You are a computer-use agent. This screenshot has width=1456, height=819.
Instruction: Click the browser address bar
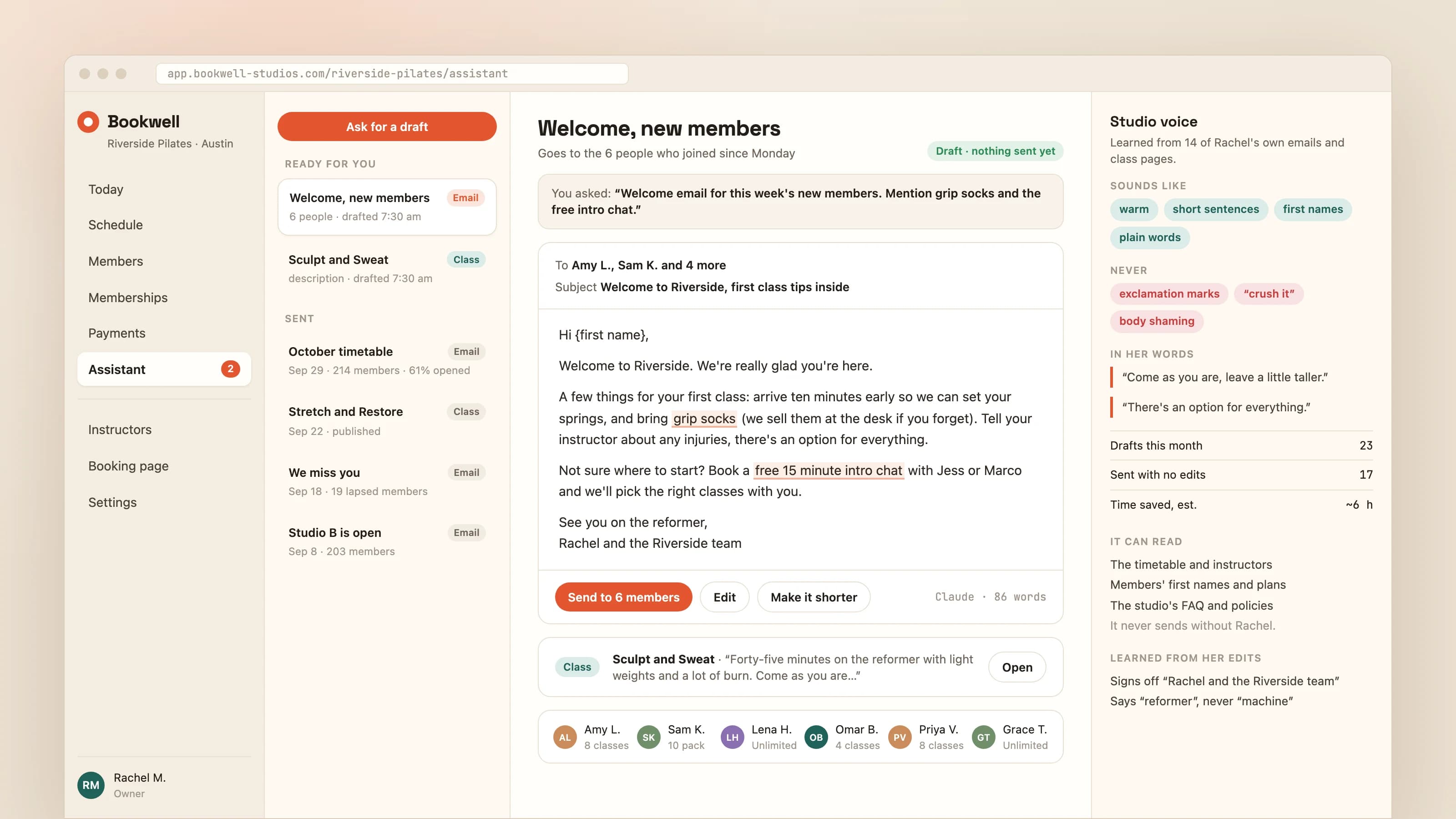coord(392,73)
